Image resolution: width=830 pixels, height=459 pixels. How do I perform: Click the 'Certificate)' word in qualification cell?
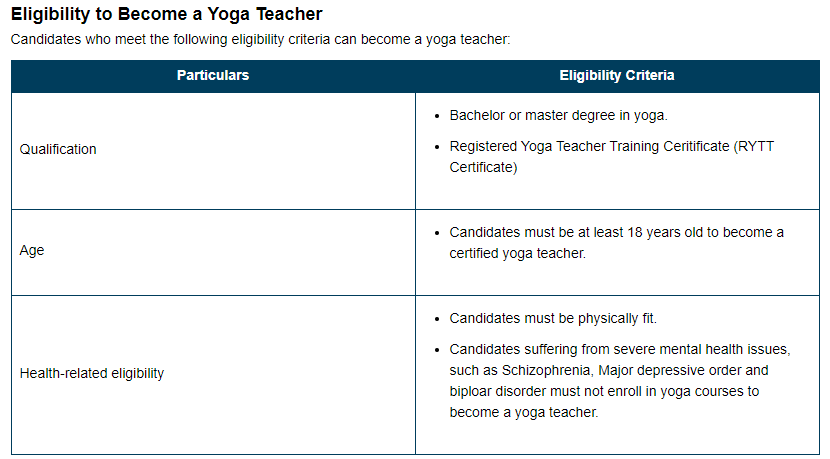[x=483, y=167]
